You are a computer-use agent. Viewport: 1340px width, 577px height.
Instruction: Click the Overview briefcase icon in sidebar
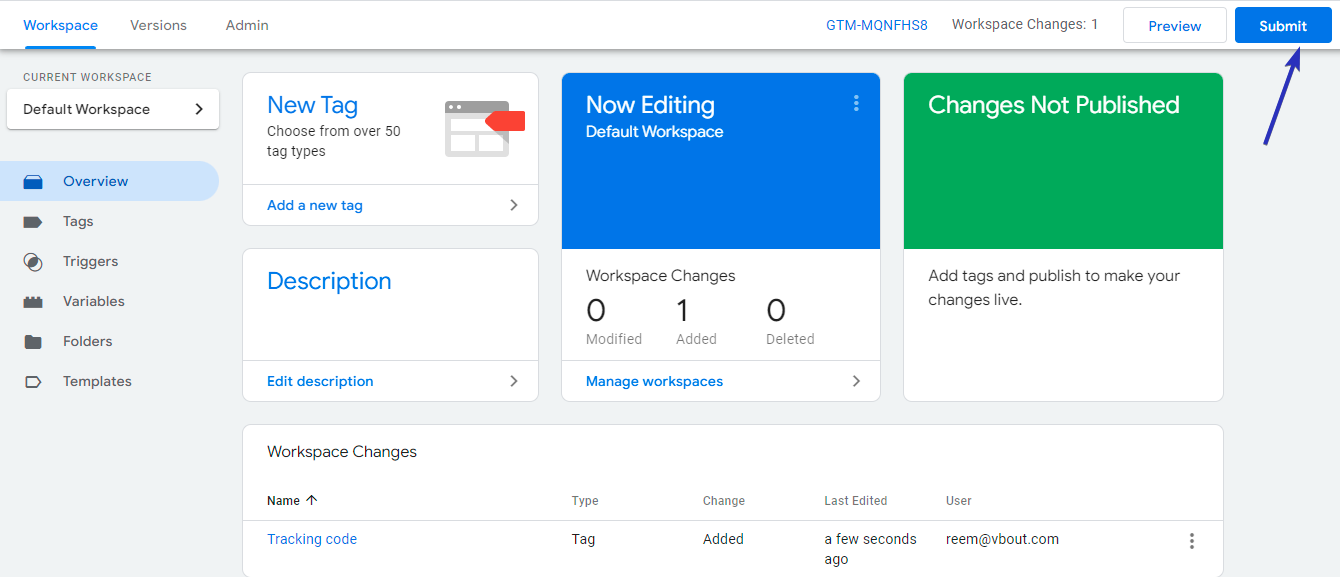[x=33, y=182]
